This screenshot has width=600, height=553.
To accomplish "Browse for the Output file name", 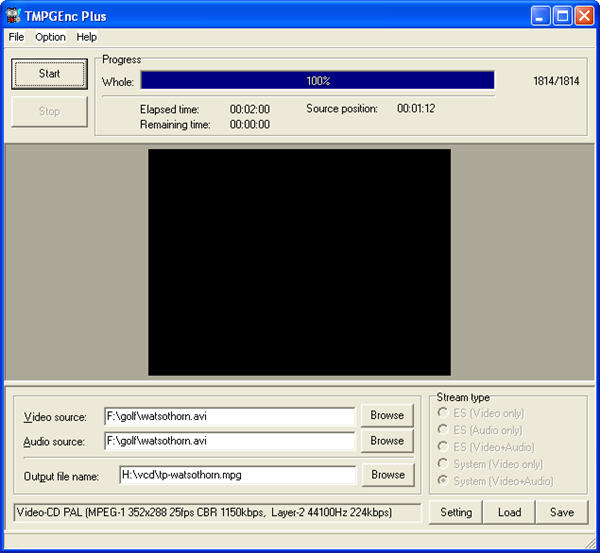I will (x=388, y=475).
